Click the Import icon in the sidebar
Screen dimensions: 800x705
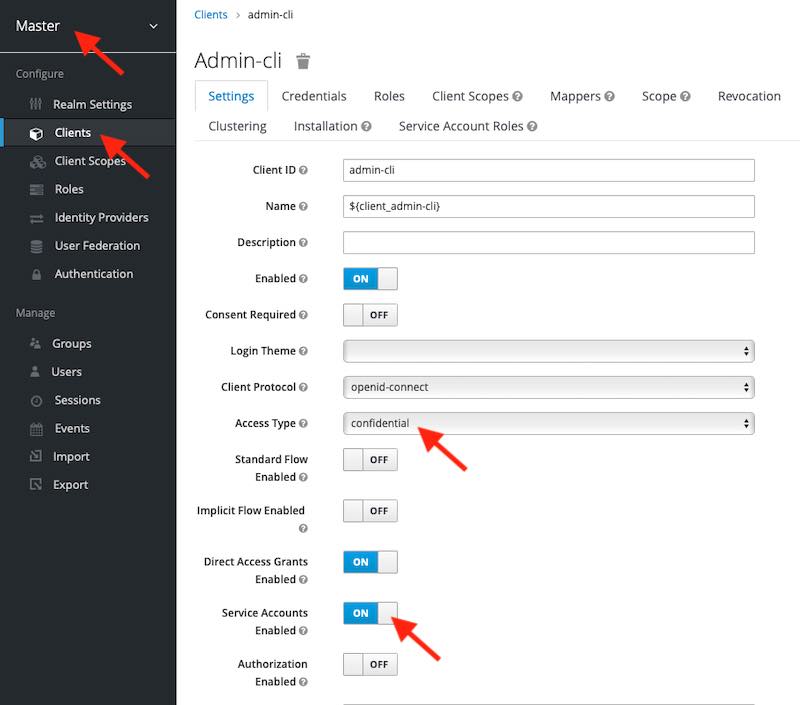click(x=36, y=456)
